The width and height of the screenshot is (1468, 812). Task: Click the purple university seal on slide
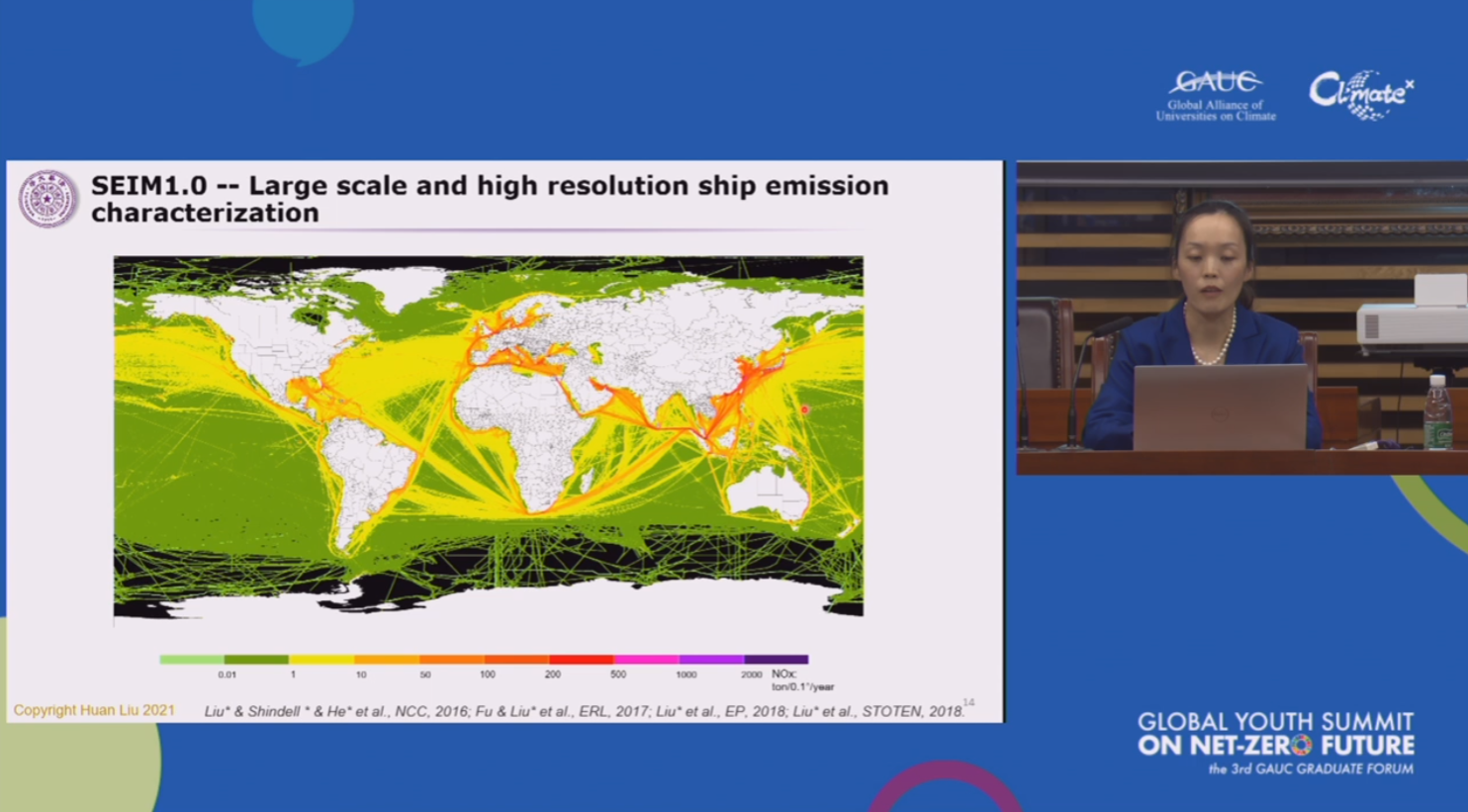pos(46,199)
